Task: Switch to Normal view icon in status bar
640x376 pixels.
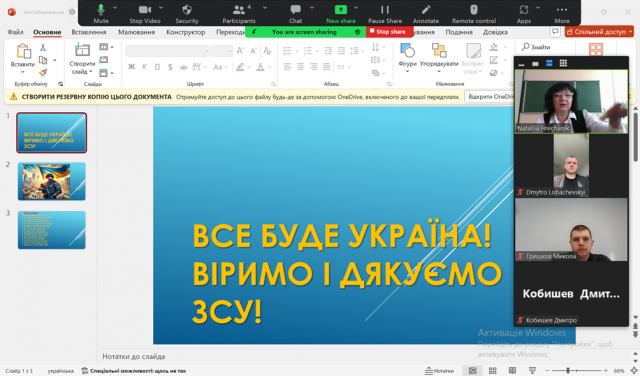Action: click(x=473, y=370)
